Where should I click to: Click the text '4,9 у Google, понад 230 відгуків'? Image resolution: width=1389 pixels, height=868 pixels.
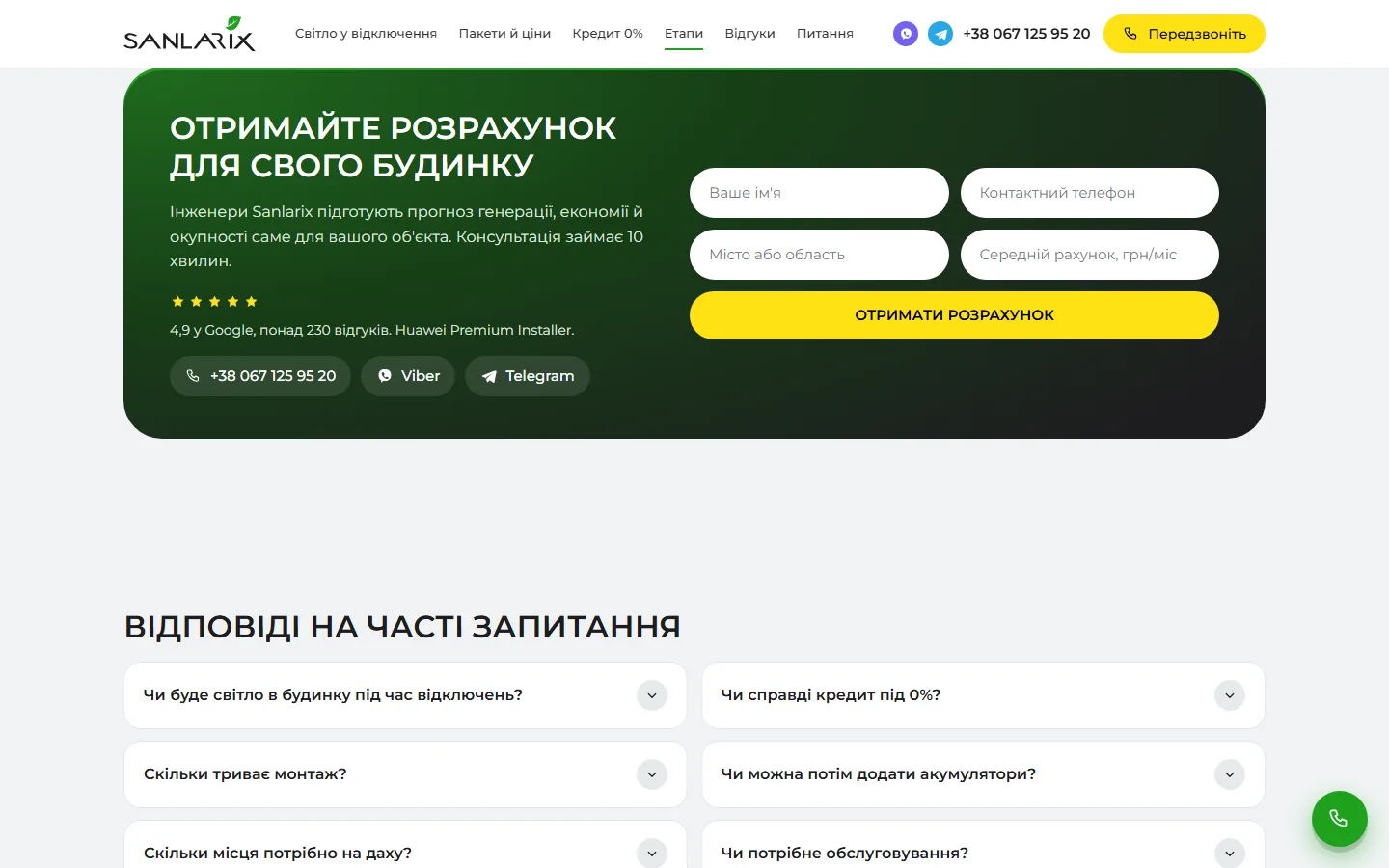pos(280,330)
